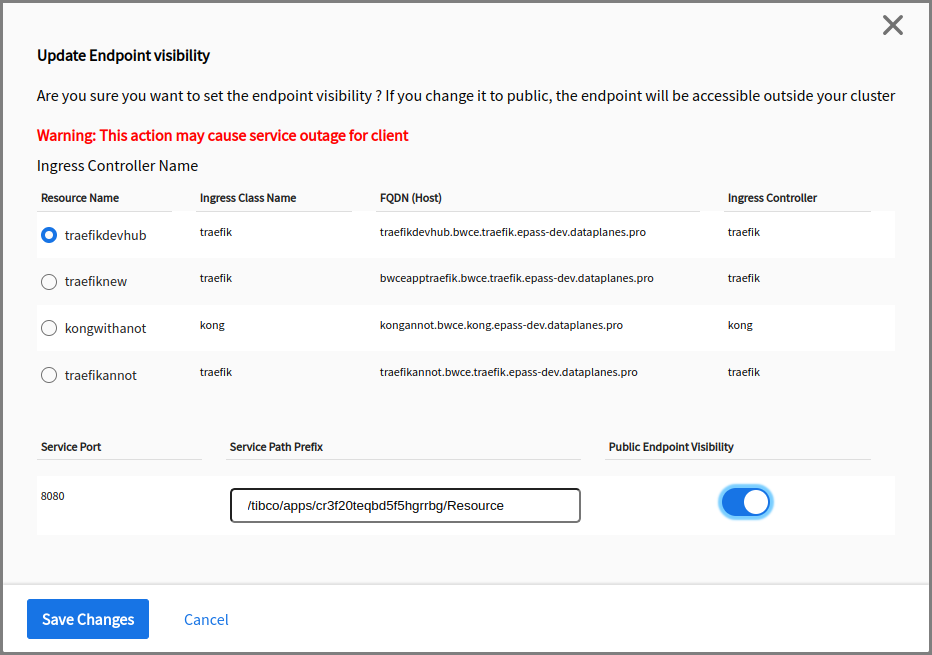Select the traefiknew ingress radio button
932x655 pixels.
[49, 282]
